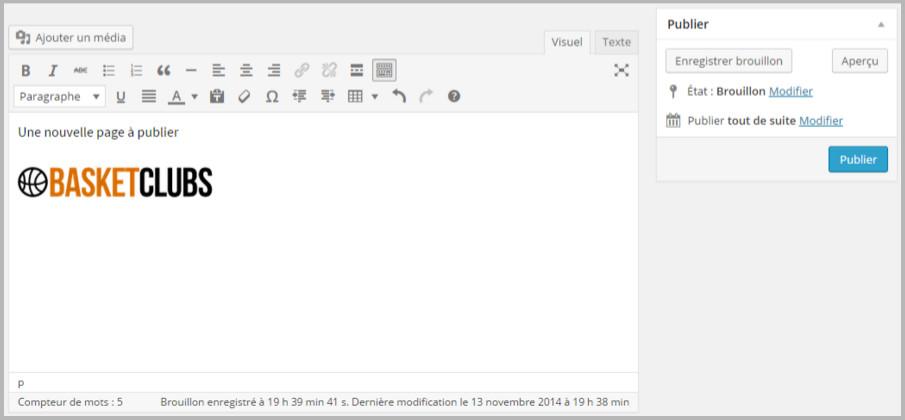Insert a numbered list
The image size is (905, 420).
[136, 70]
